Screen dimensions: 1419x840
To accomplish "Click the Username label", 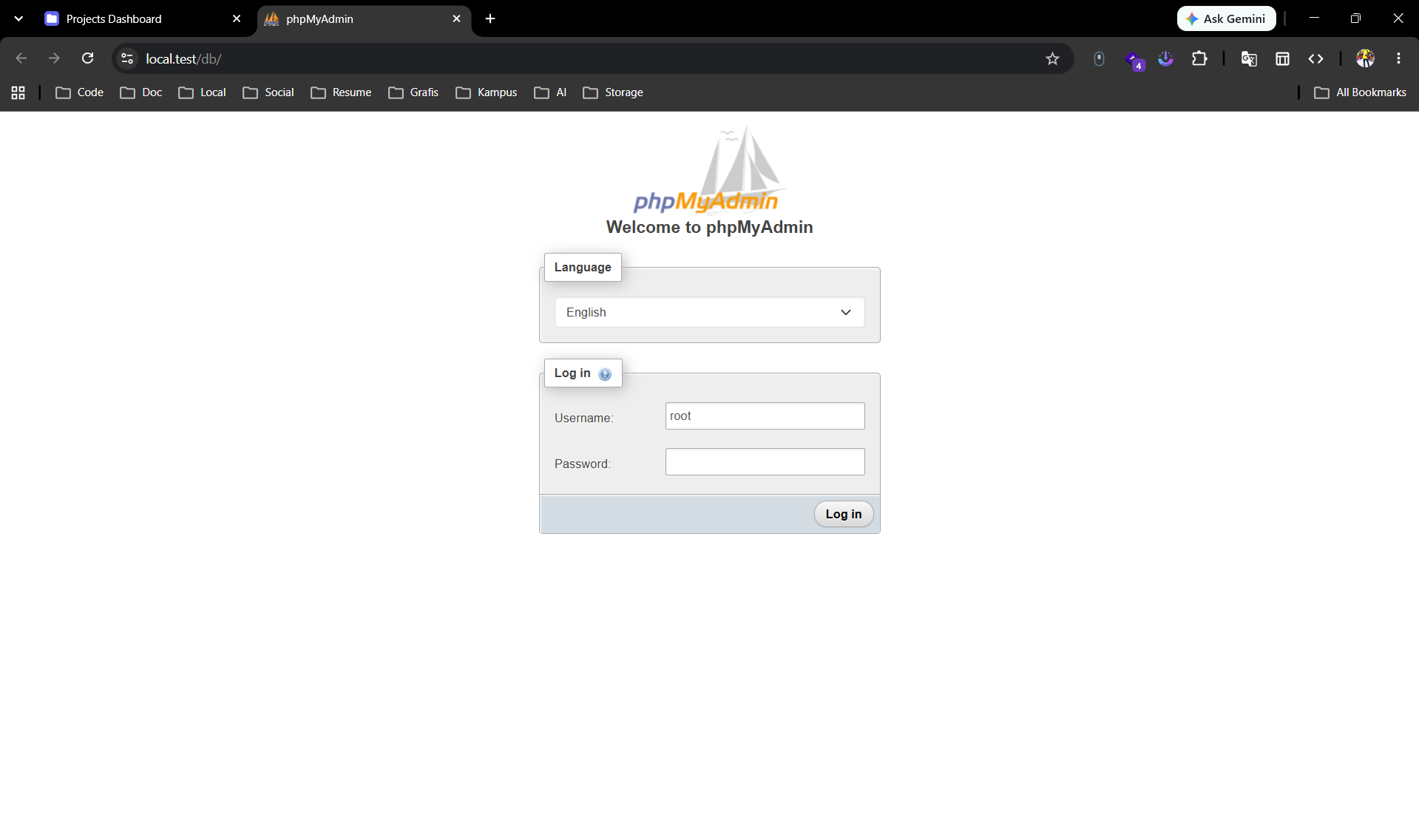I will point(583,418).
